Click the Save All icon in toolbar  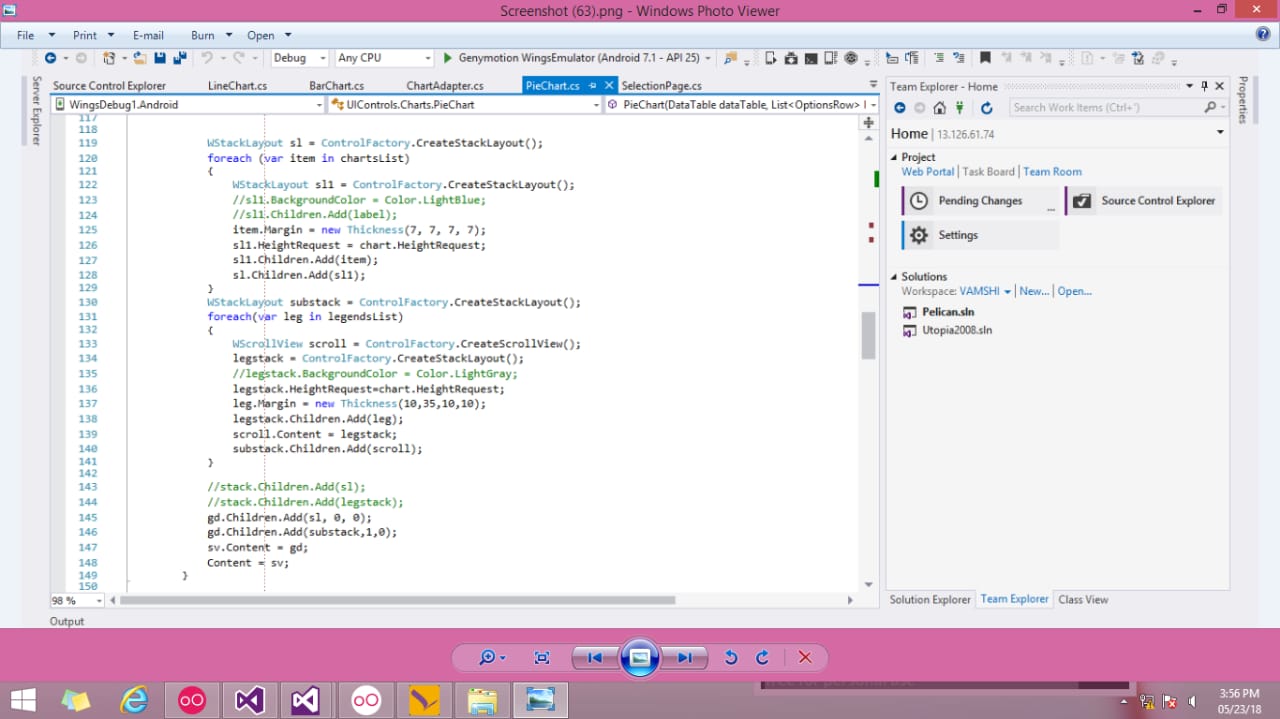(179, 59)
